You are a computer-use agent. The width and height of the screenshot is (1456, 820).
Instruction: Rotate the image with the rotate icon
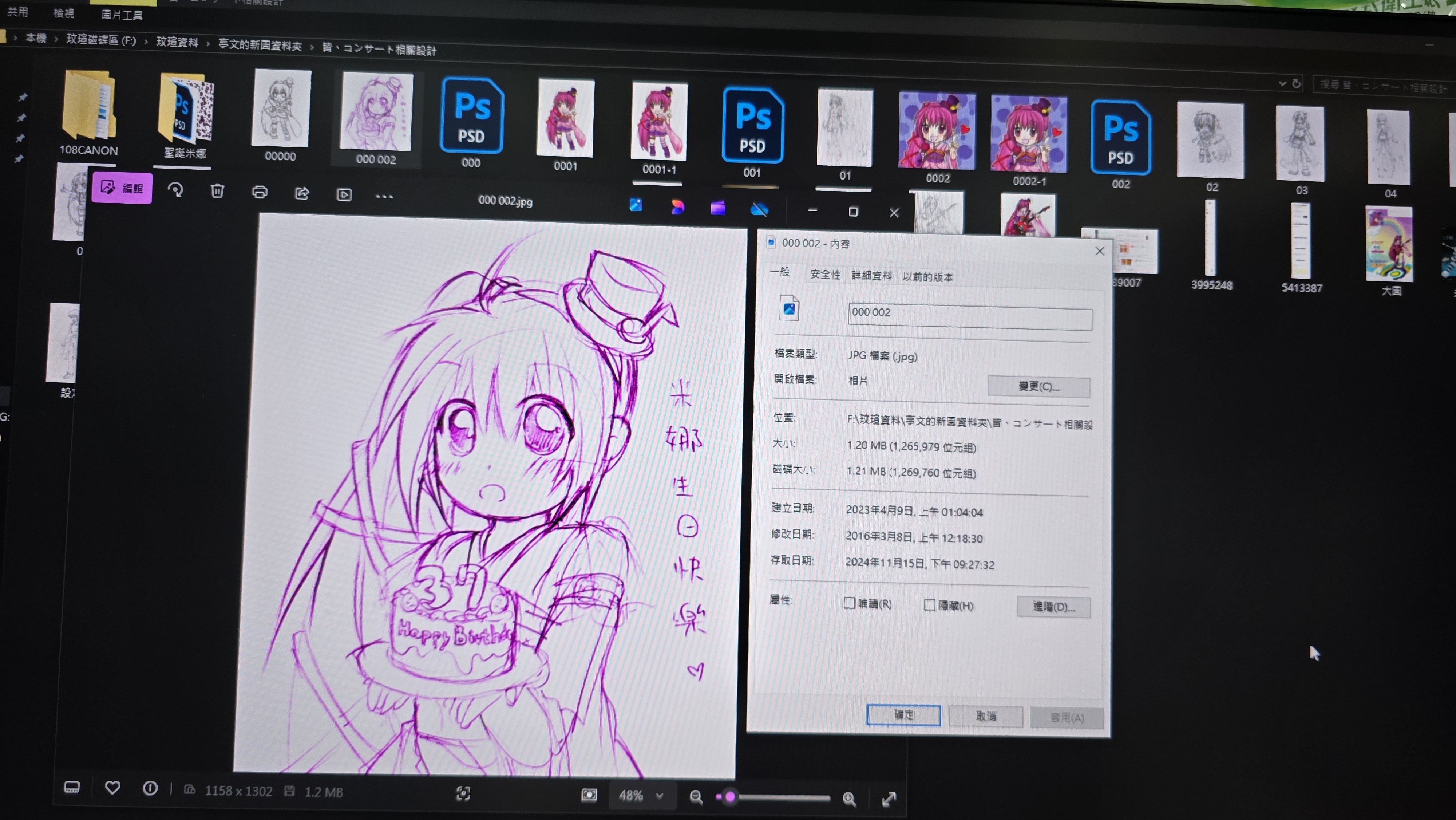click(175, 190)
